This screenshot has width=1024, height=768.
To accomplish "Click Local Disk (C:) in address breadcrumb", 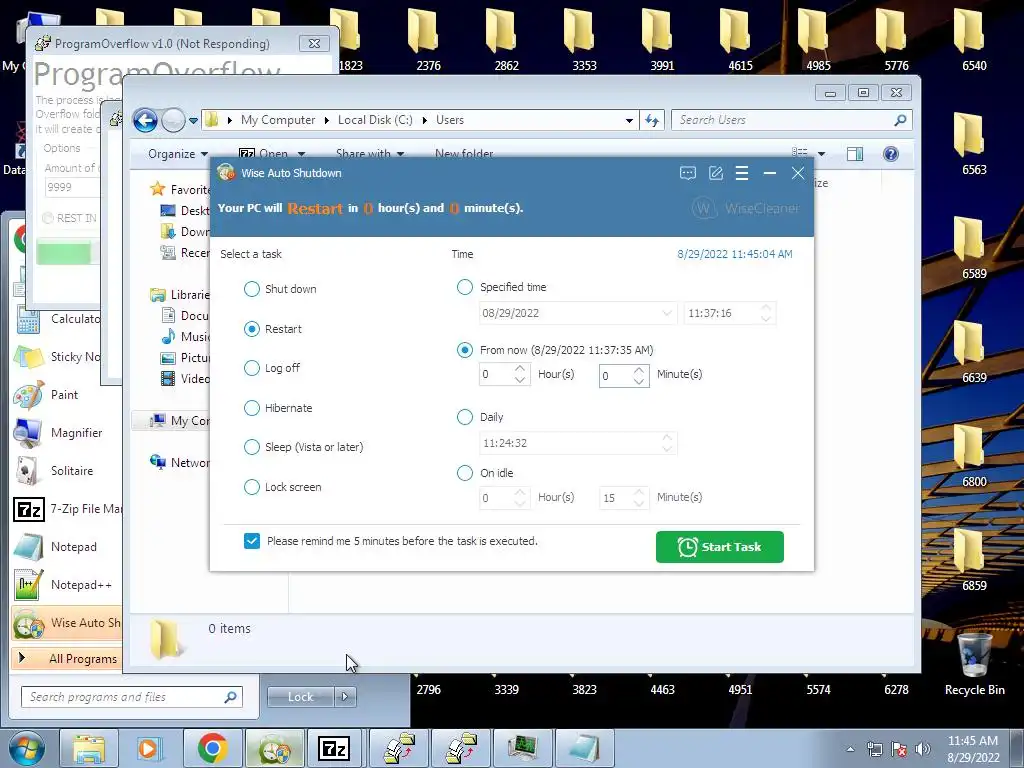I will click(375, 120).
